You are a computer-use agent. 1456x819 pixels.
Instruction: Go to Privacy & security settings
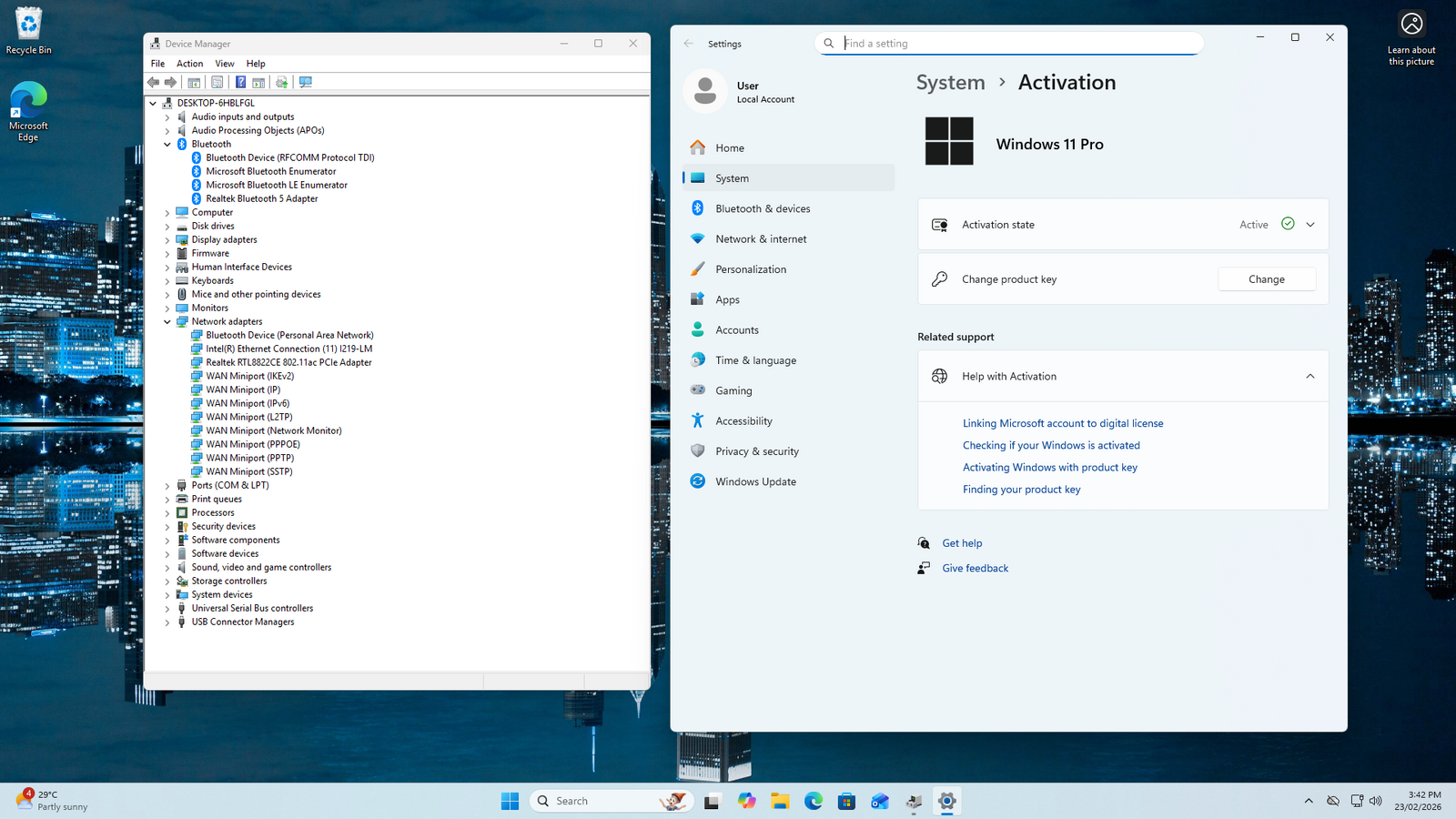tap(756, 451)
